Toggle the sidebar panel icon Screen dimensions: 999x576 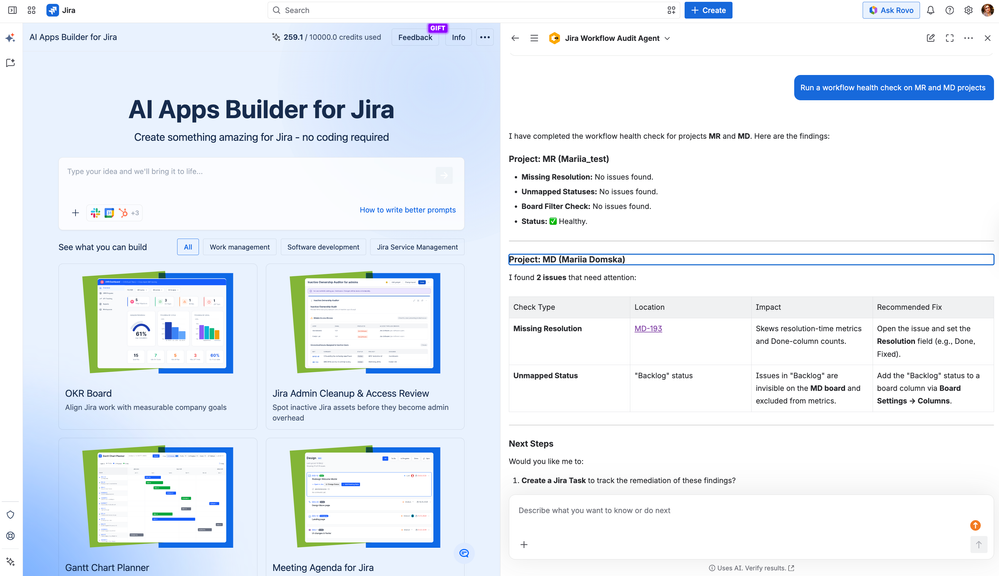[12, 10]
